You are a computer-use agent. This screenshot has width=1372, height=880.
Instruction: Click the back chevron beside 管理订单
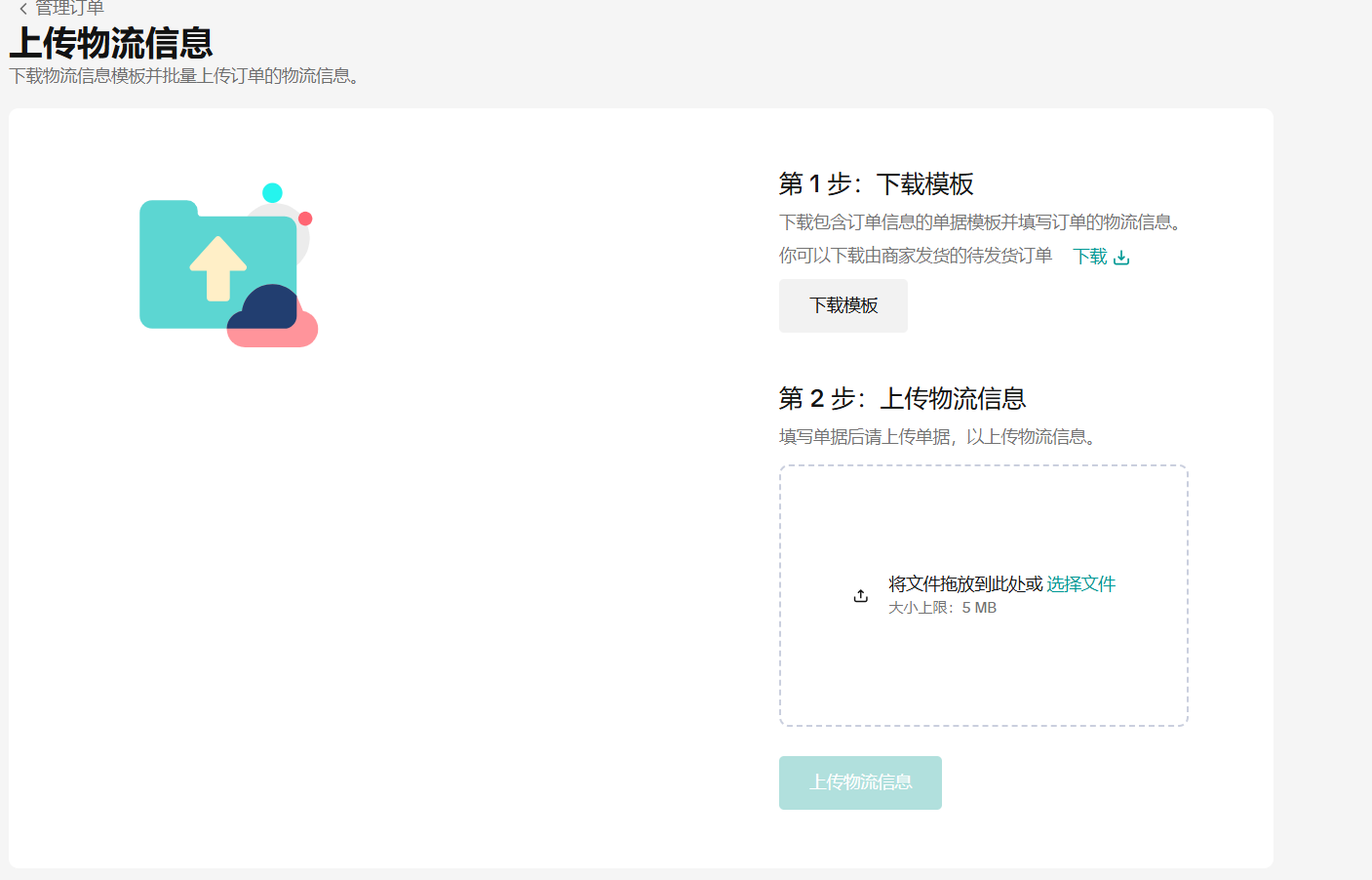23,9
